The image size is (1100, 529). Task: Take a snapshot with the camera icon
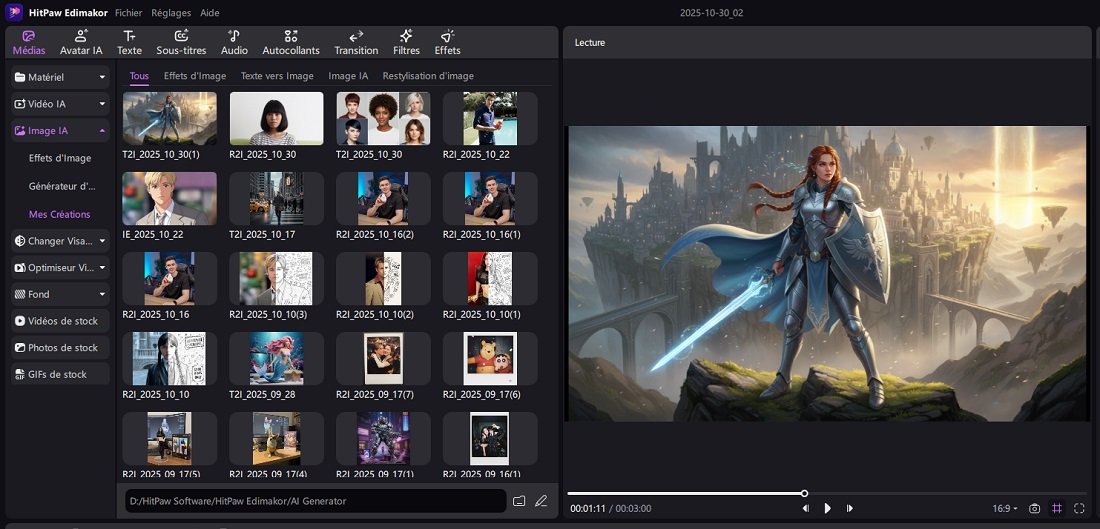(1035, 508)
